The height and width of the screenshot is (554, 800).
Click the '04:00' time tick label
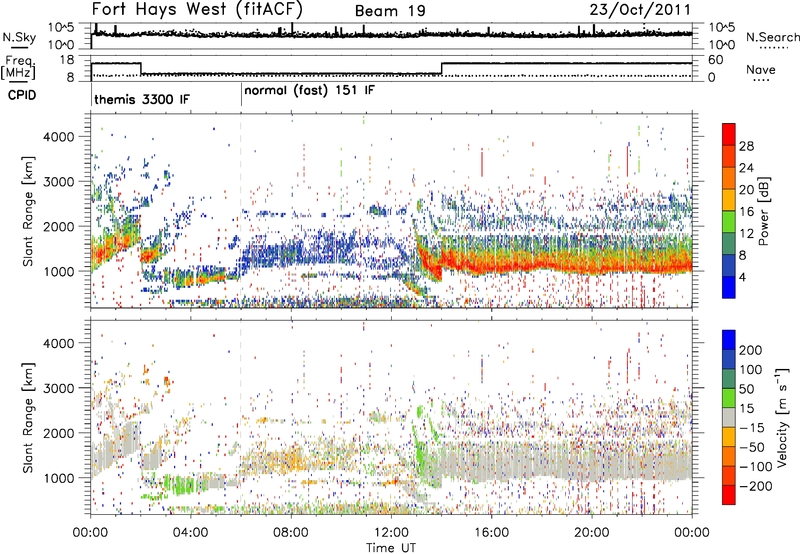tap(190, 533)
